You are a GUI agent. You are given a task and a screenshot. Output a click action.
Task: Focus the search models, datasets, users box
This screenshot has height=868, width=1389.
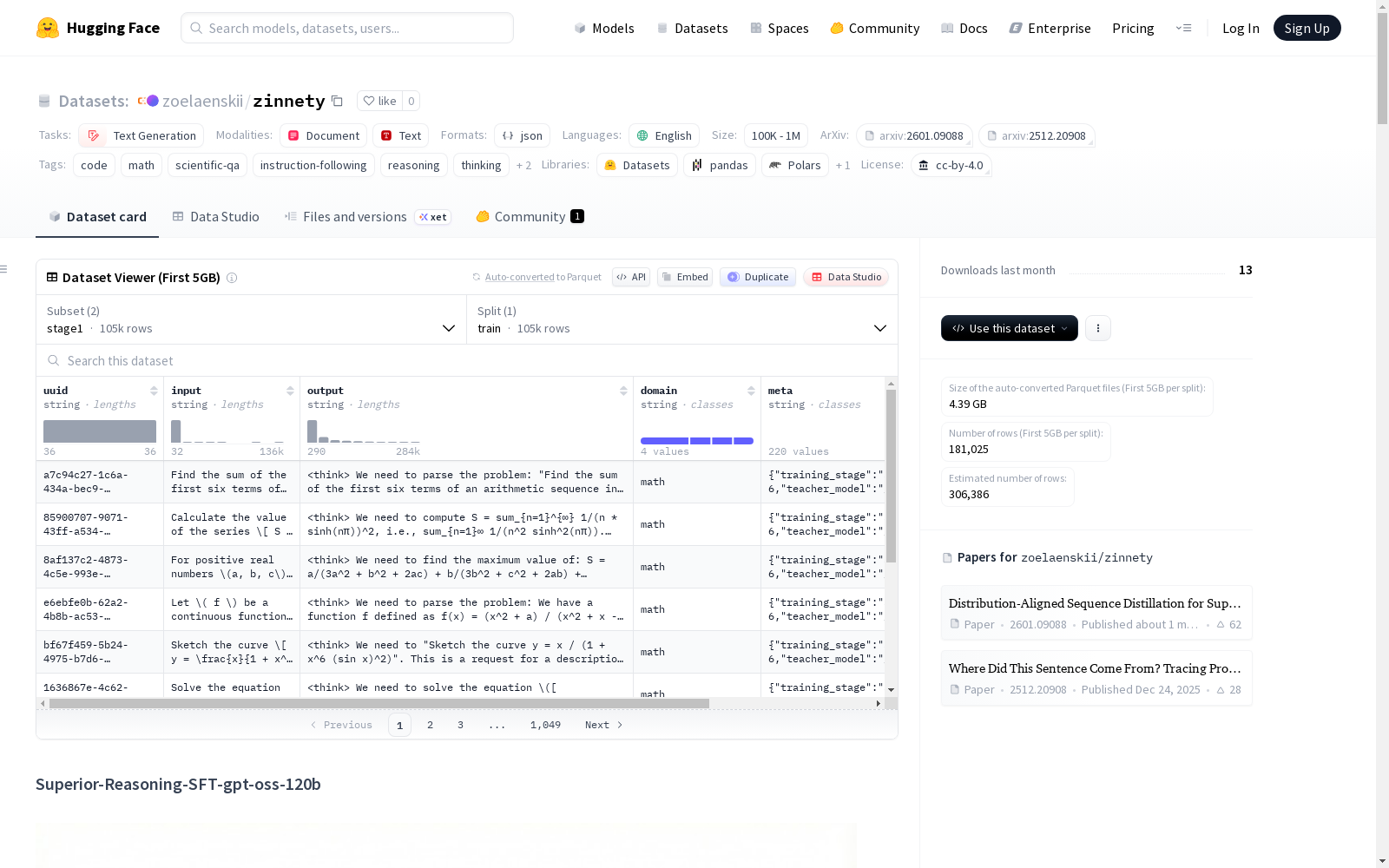(x=347, y=28)
